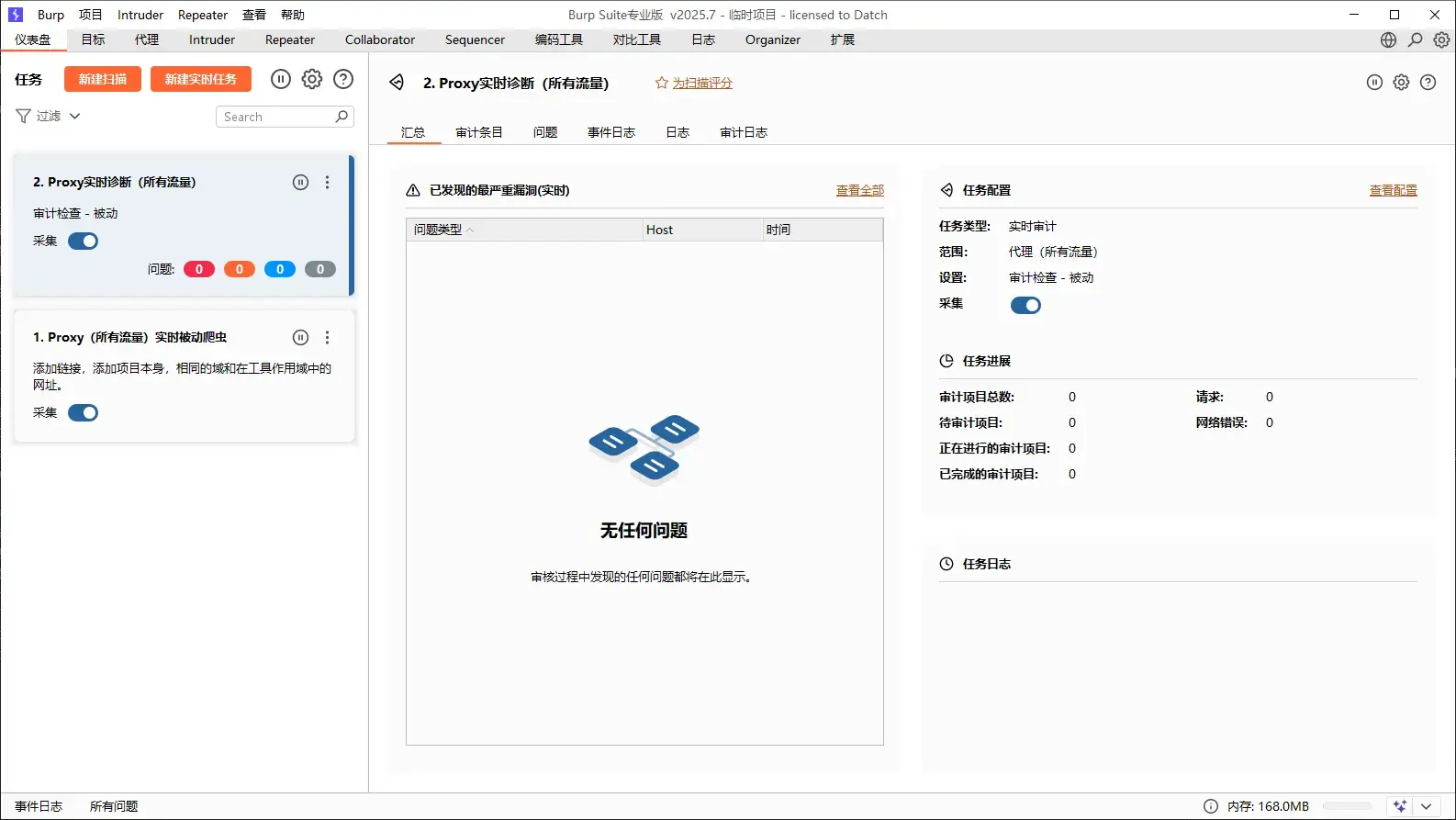The image size is (1456, 820).
Task: Click the warning triangle icon beside 已发现的最严重漏洞
Action: click(x=413, y=190)
